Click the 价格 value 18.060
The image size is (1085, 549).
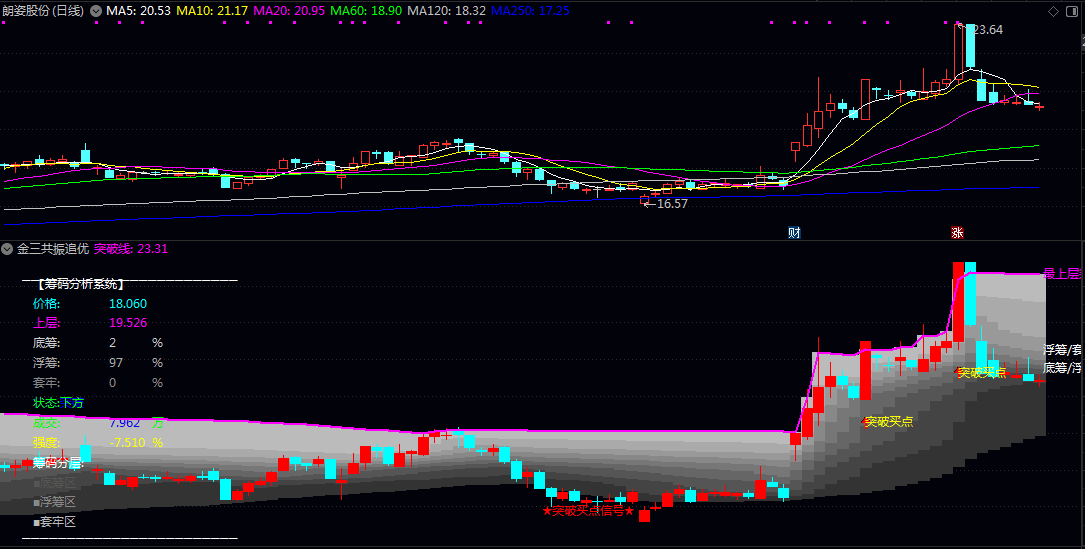128,304
